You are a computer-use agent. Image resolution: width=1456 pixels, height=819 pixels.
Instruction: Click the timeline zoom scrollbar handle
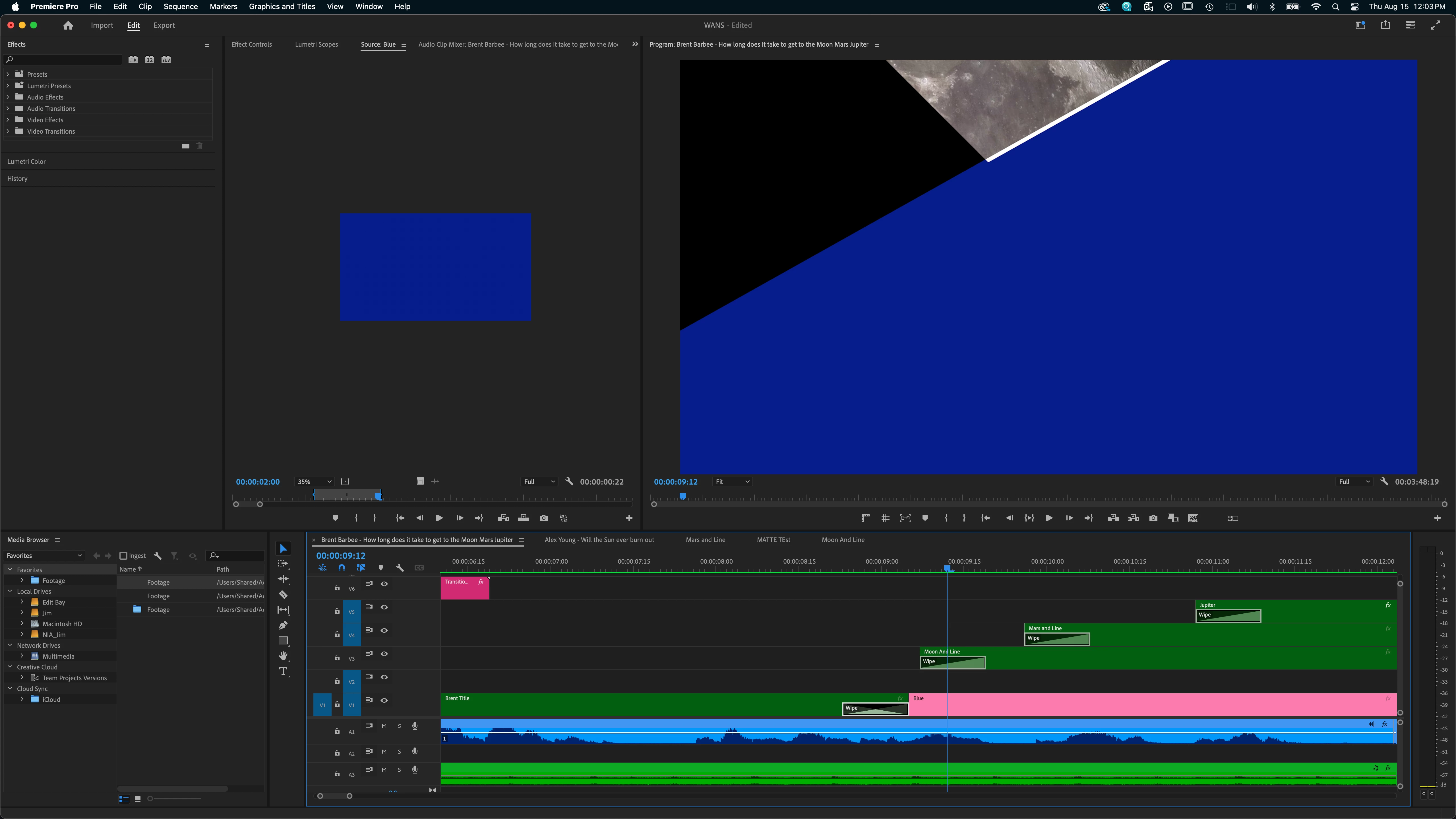(335, 796)
